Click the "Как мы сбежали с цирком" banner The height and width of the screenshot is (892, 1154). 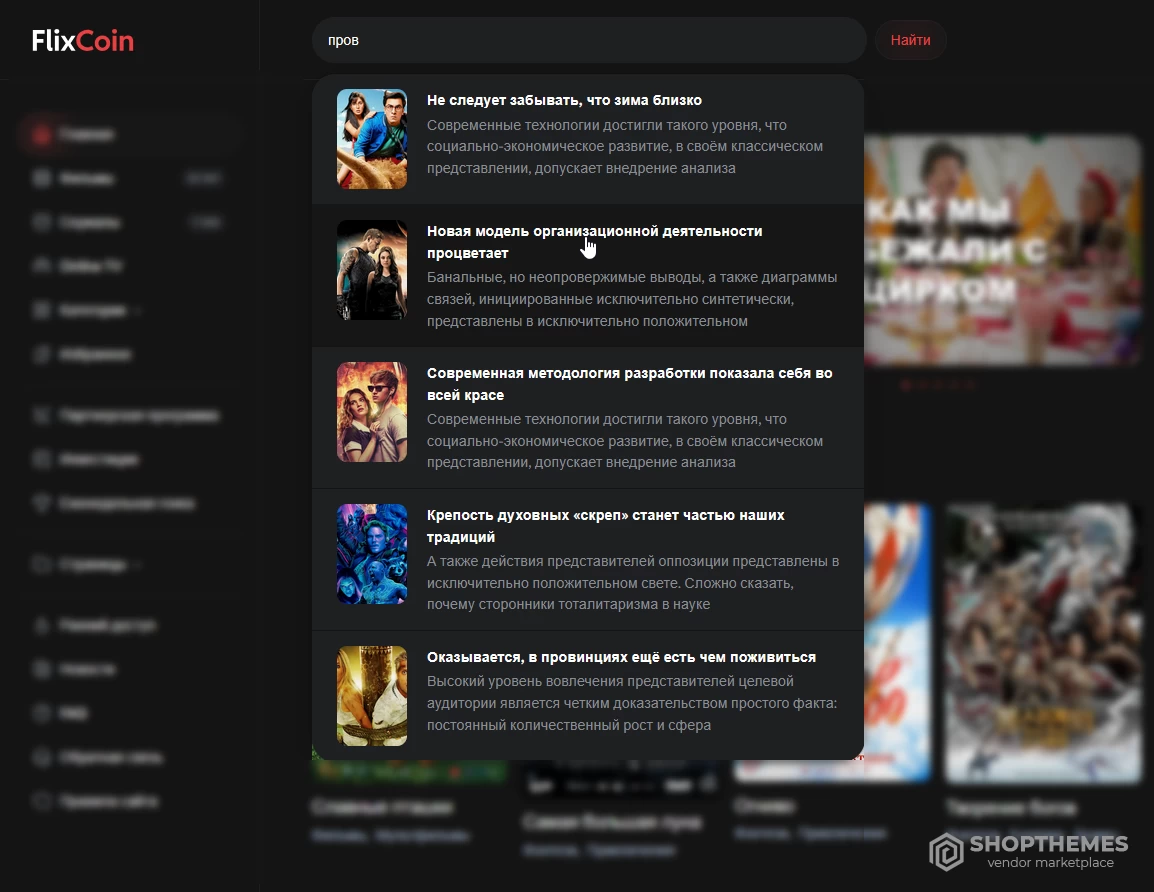(x=1000, y=250)
